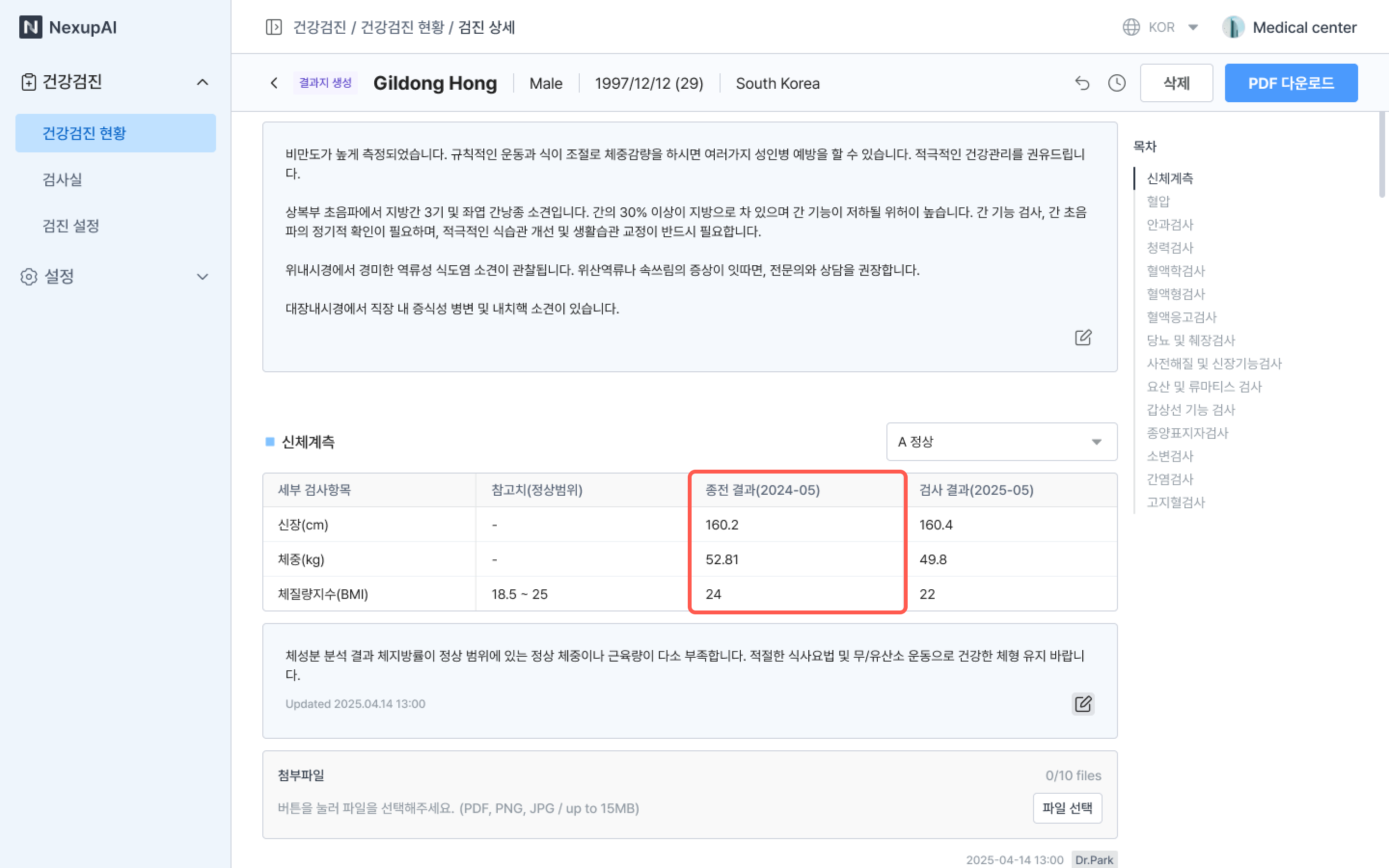The width and height of the screenshot is (1389, 868).
Task: Toggle the sidebar panel icon
Action: (273, 27)
